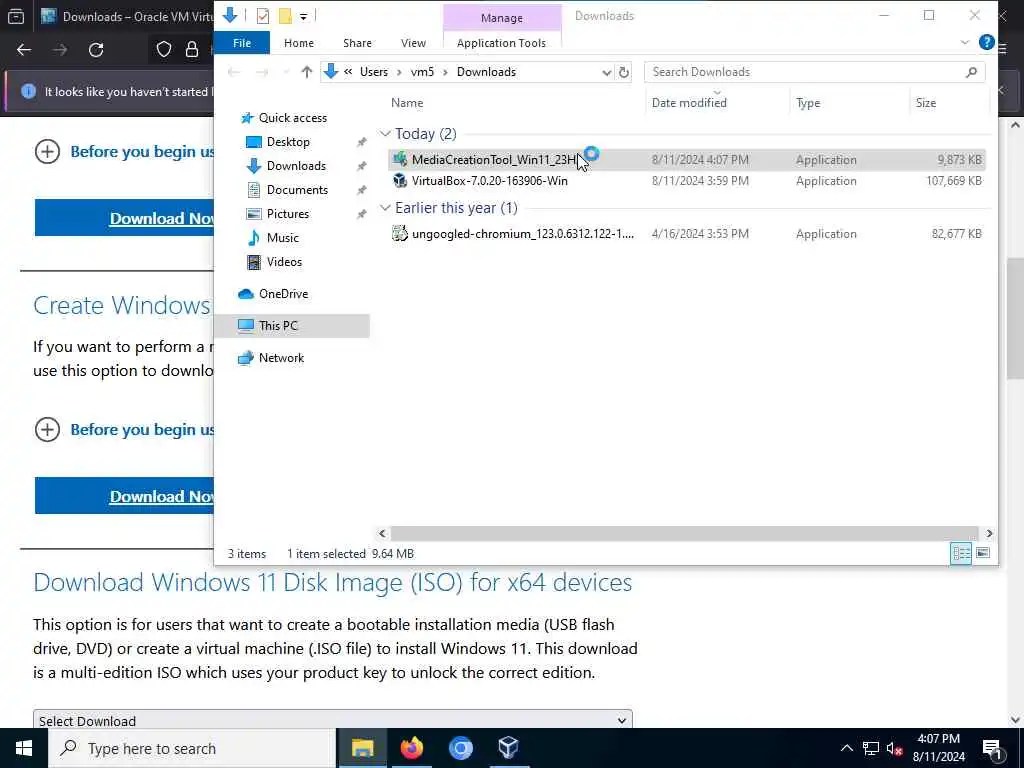Switch to the Share ribbon tab
This screenshot has width=1024, height=768.
(x=357, y=43)
